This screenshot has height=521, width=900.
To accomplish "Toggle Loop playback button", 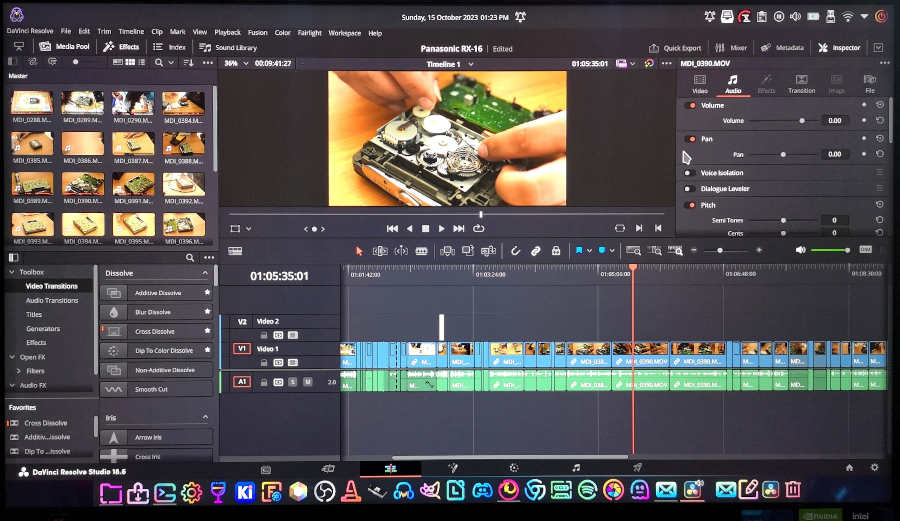I will (x=478, y=228).
